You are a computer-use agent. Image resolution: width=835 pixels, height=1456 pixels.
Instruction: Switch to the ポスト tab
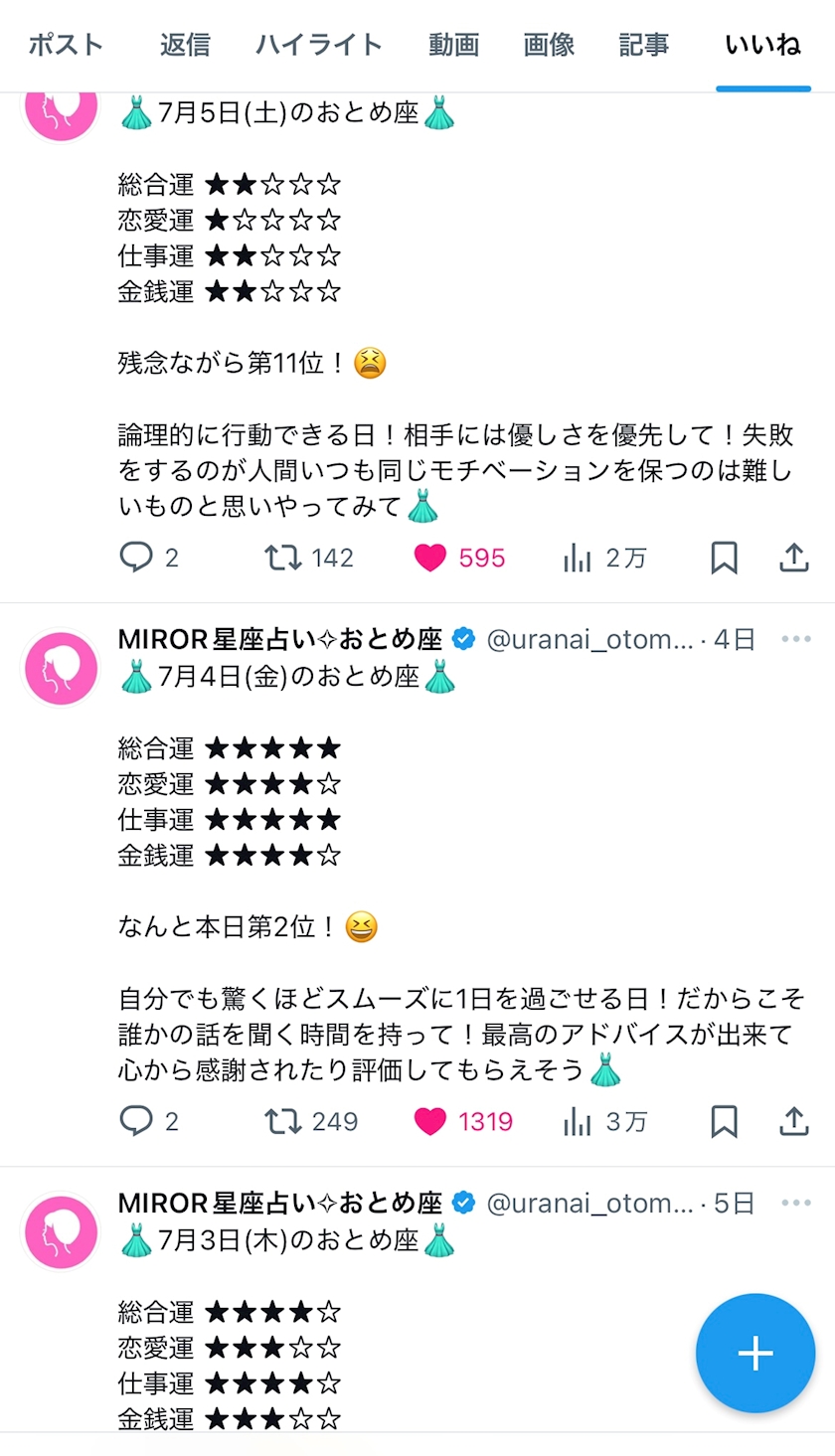[x=66, y=45]
